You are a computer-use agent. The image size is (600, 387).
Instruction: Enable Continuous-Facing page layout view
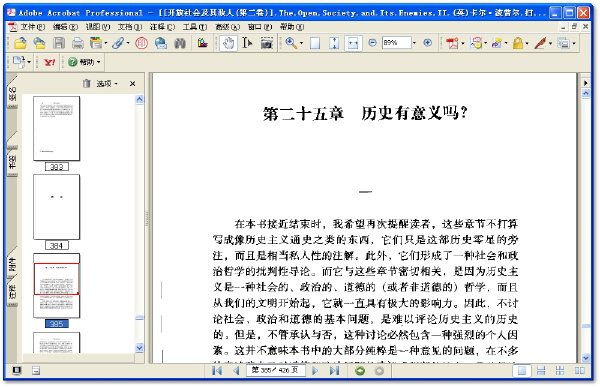560,371
